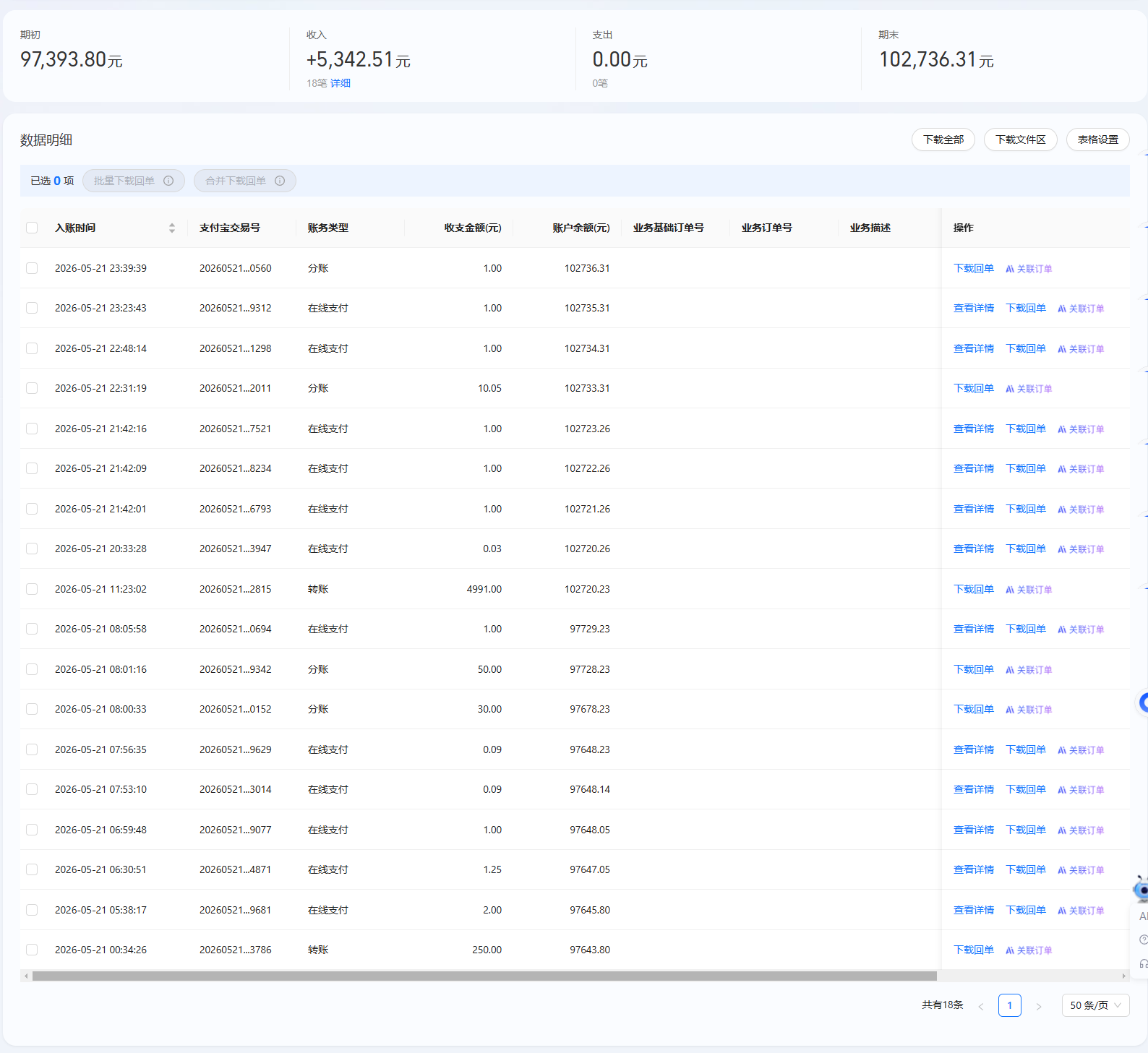Go to previous page arrow

tap(981, 1006)
